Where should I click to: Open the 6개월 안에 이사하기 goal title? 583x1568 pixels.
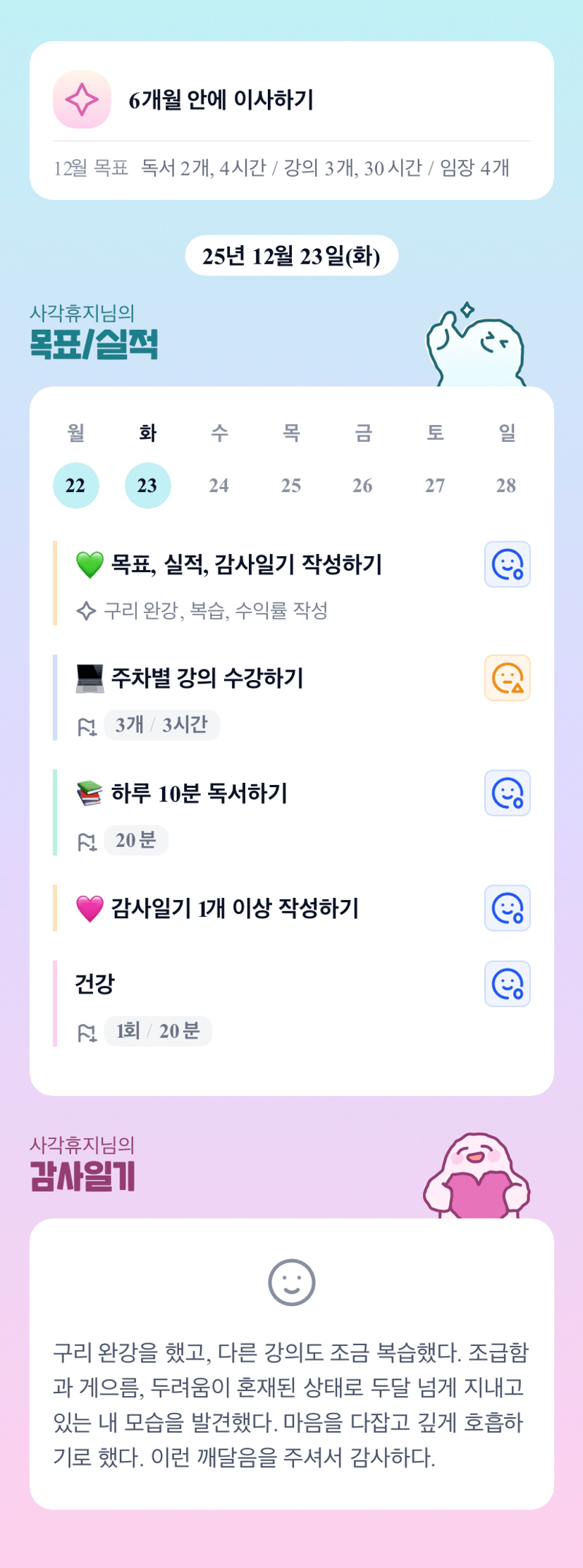point(221,100)
